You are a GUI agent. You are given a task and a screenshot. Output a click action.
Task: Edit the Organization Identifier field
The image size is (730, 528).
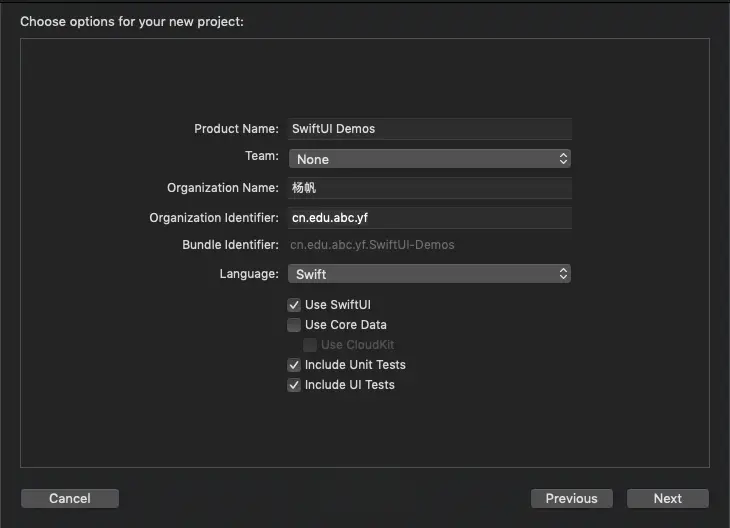point(429,217)
